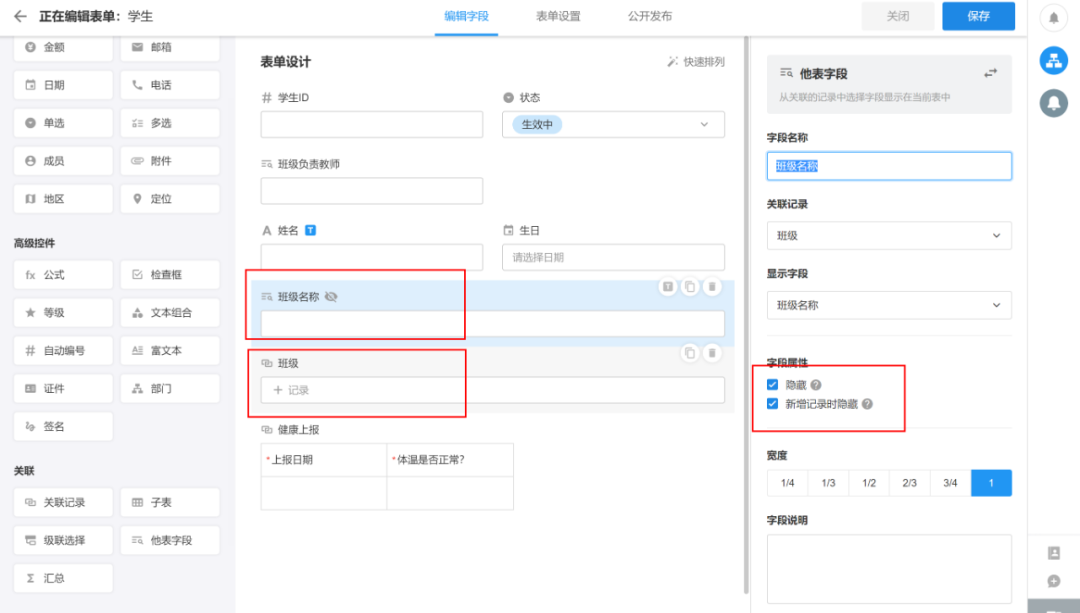This screenshot has height=613, width=1080.
Task: Add a 级联选择 (cascade select) control
Action: pos(63,540)
